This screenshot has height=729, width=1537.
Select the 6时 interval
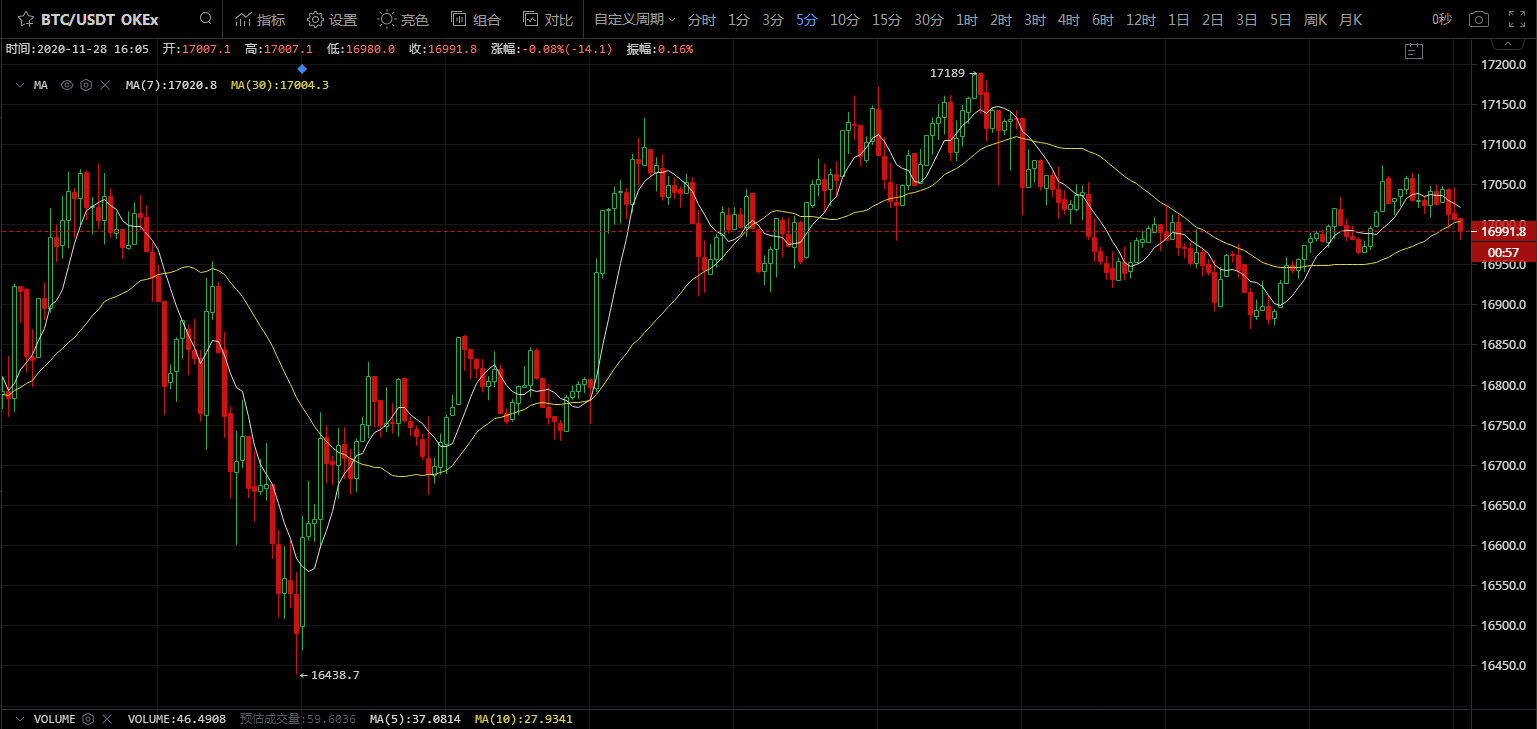(x=1103, y=19)
